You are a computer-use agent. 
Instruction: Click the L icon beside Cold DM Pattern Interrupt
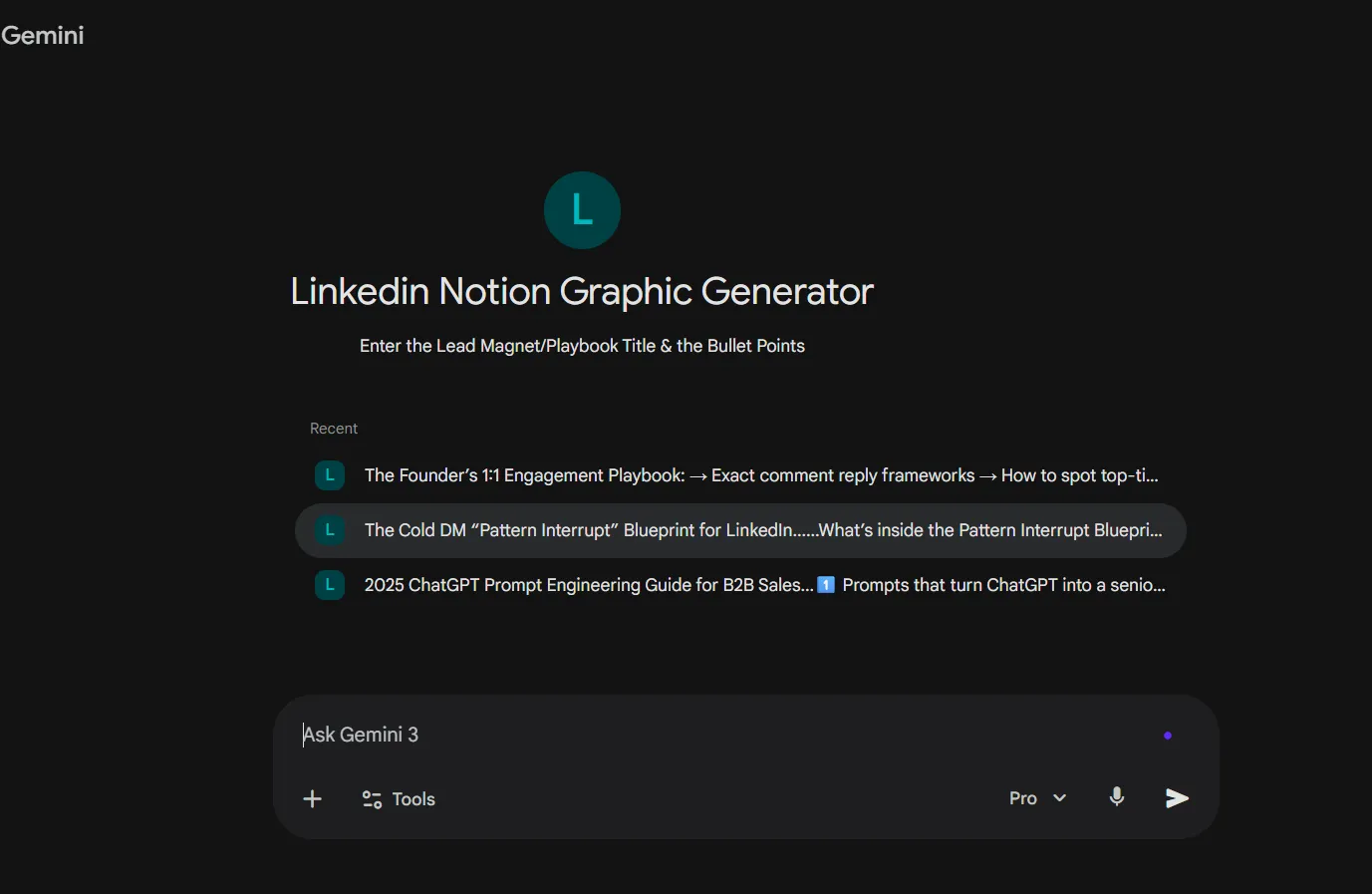pyautogui.click(x=330, y=530)
